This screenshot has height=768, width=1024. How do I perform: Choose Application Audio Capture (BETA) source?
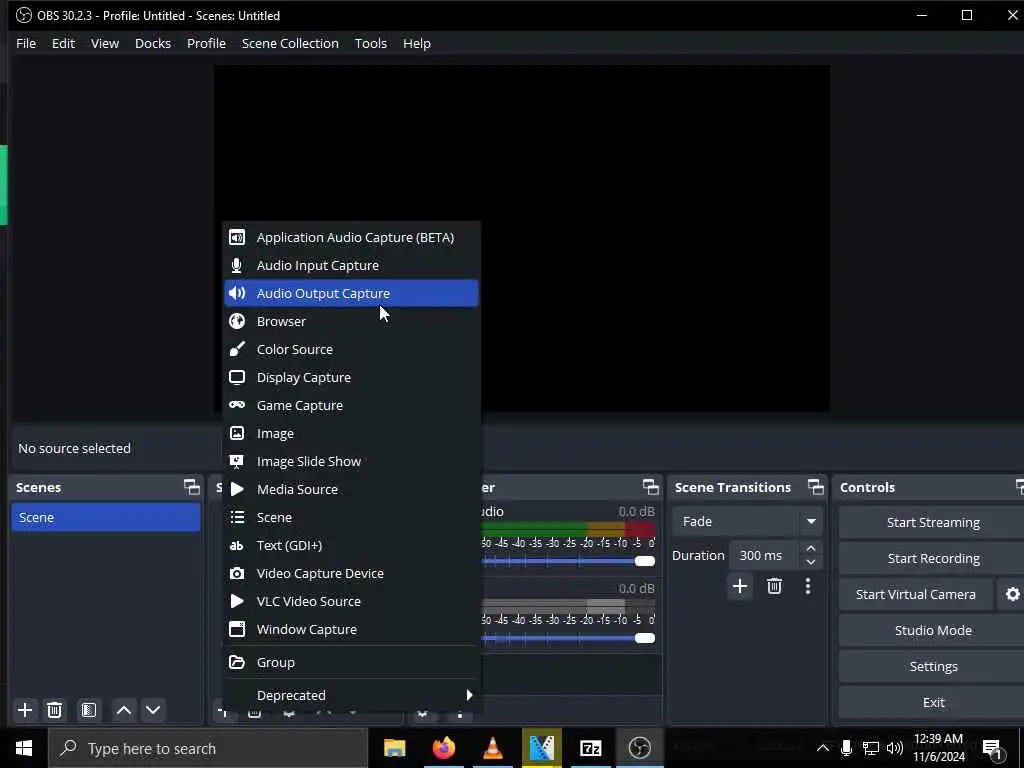click(351, 237)
